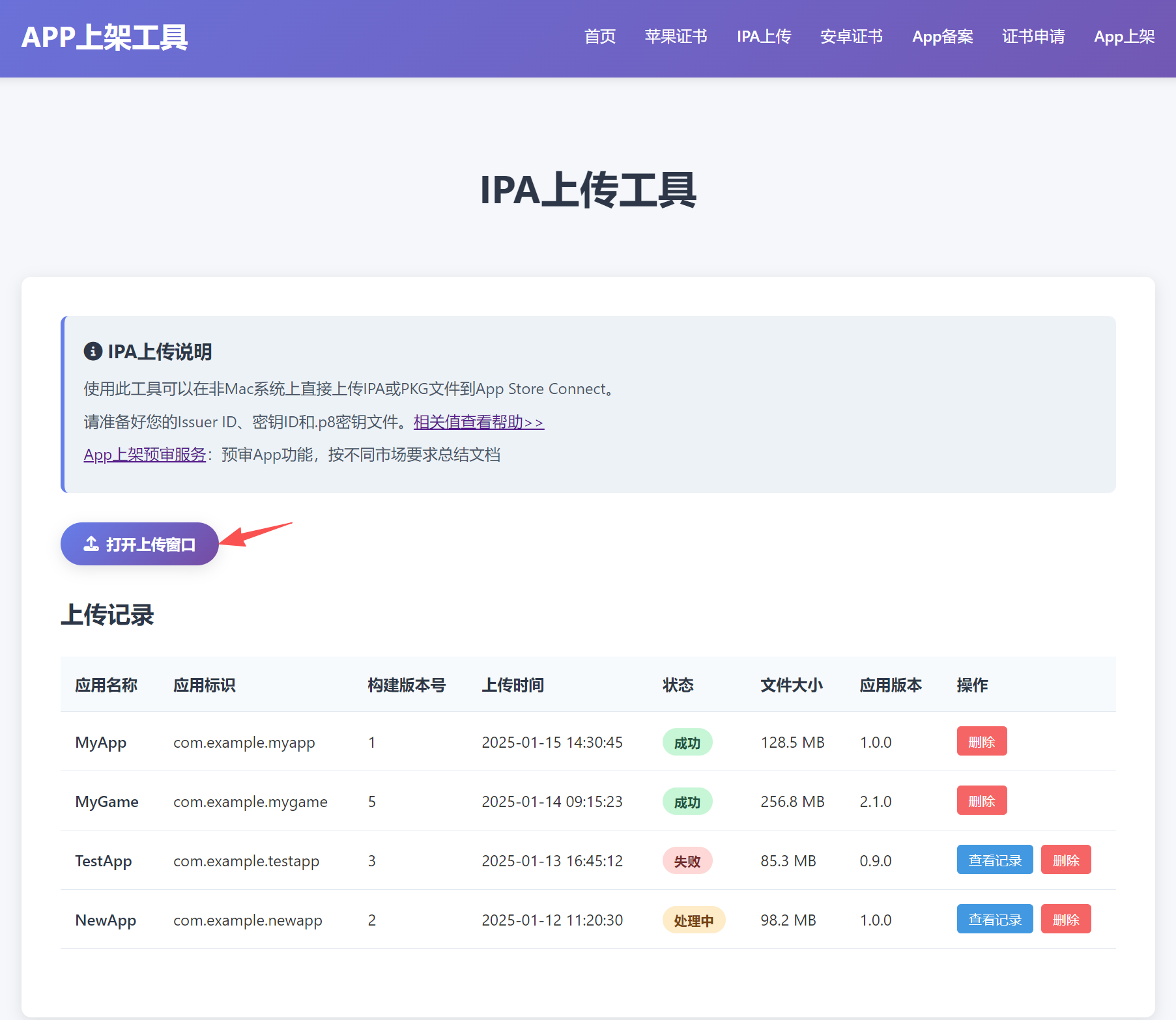Navigate to App备案 page
This screenshot has width=1176, height=1020.
(942, 36)
